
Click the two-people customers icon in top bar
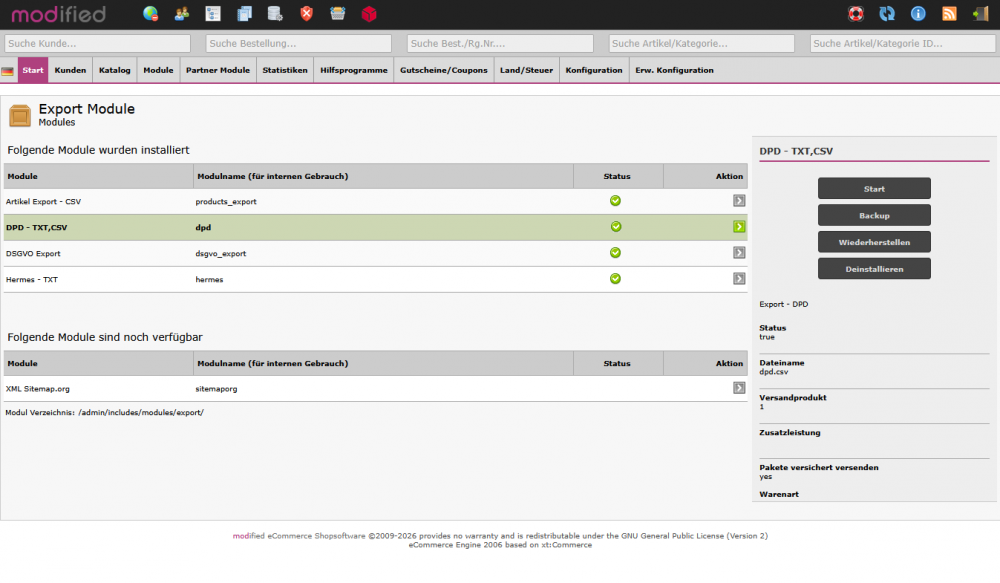coord(181,14)
